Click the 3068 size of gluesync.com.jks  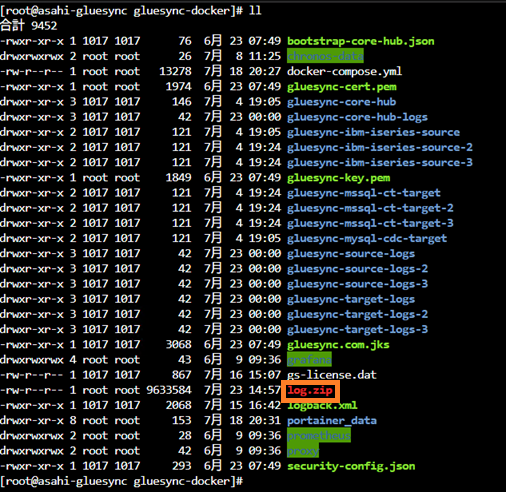[x=179, y=344]
